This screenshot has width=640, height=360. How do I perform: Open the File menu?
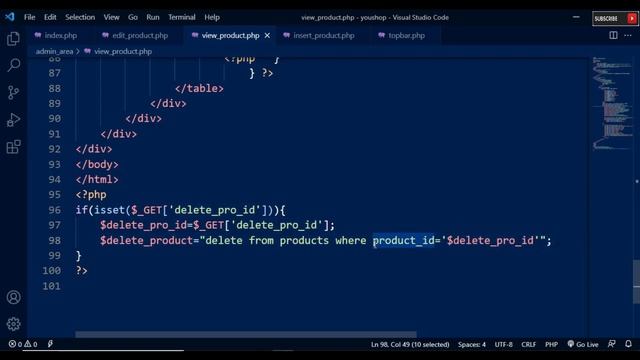(29, 17)
